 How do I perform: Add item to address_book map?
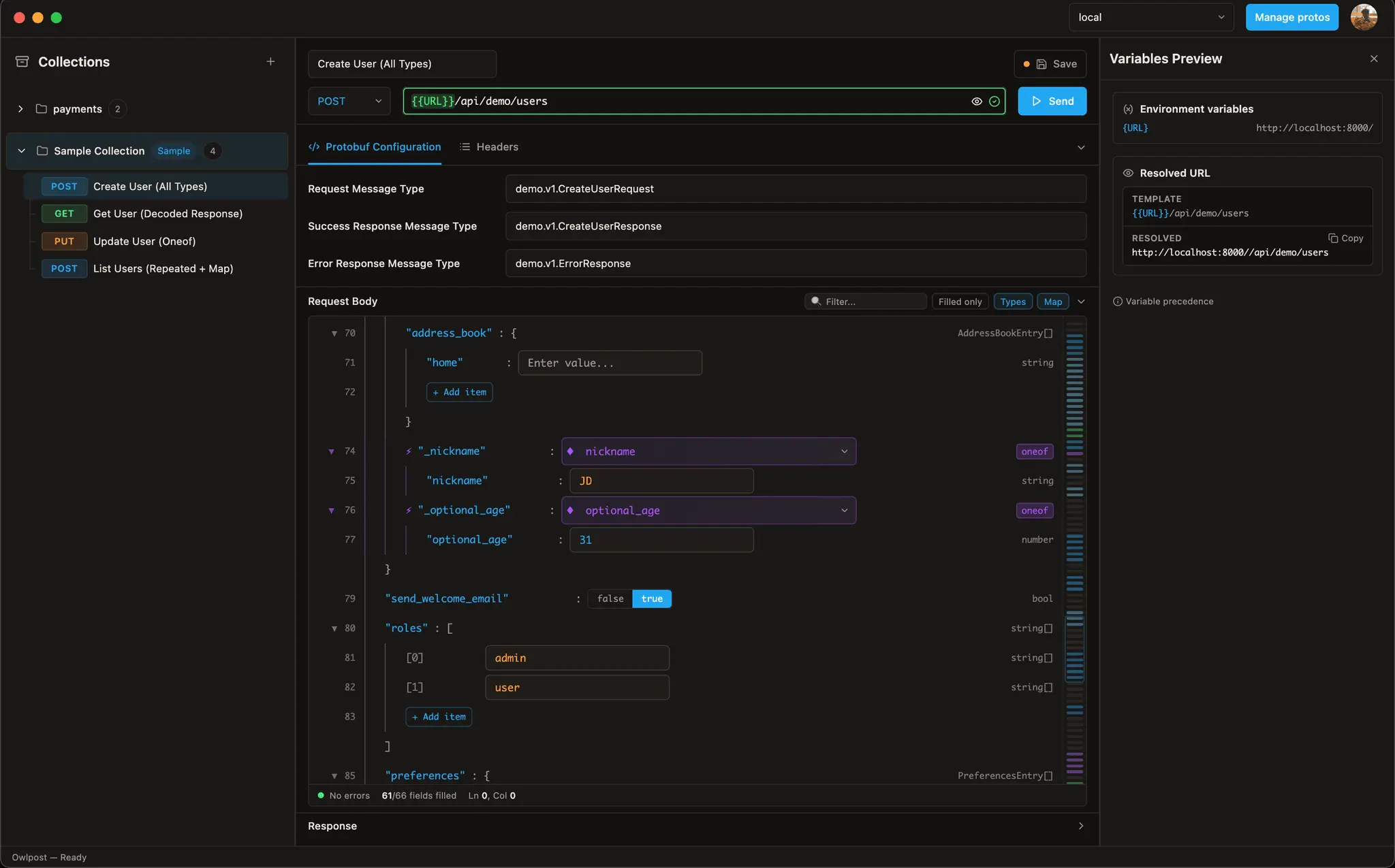459,392
